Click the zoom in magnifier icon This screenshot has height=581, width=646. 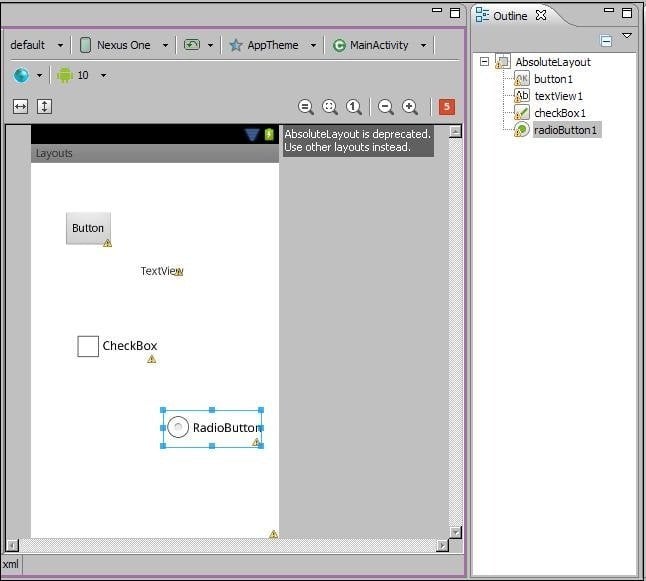[x=410, y=107]
